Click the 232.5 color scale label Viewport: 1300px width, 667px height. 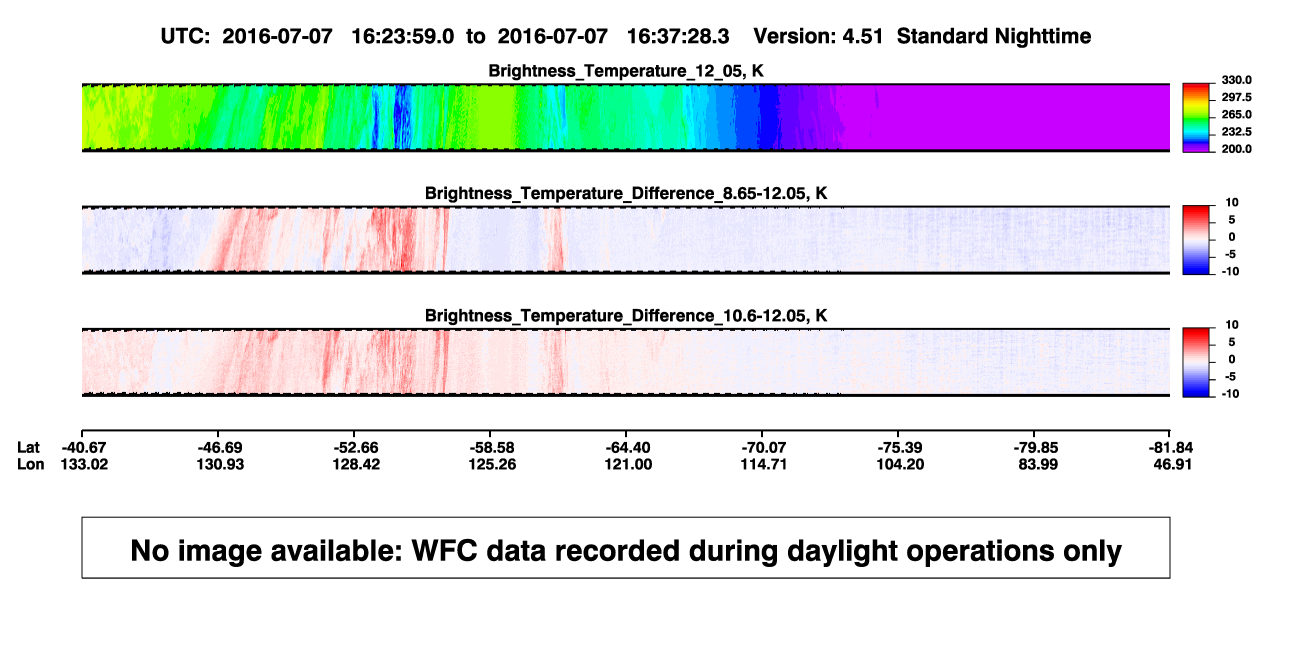[1236, 131]
